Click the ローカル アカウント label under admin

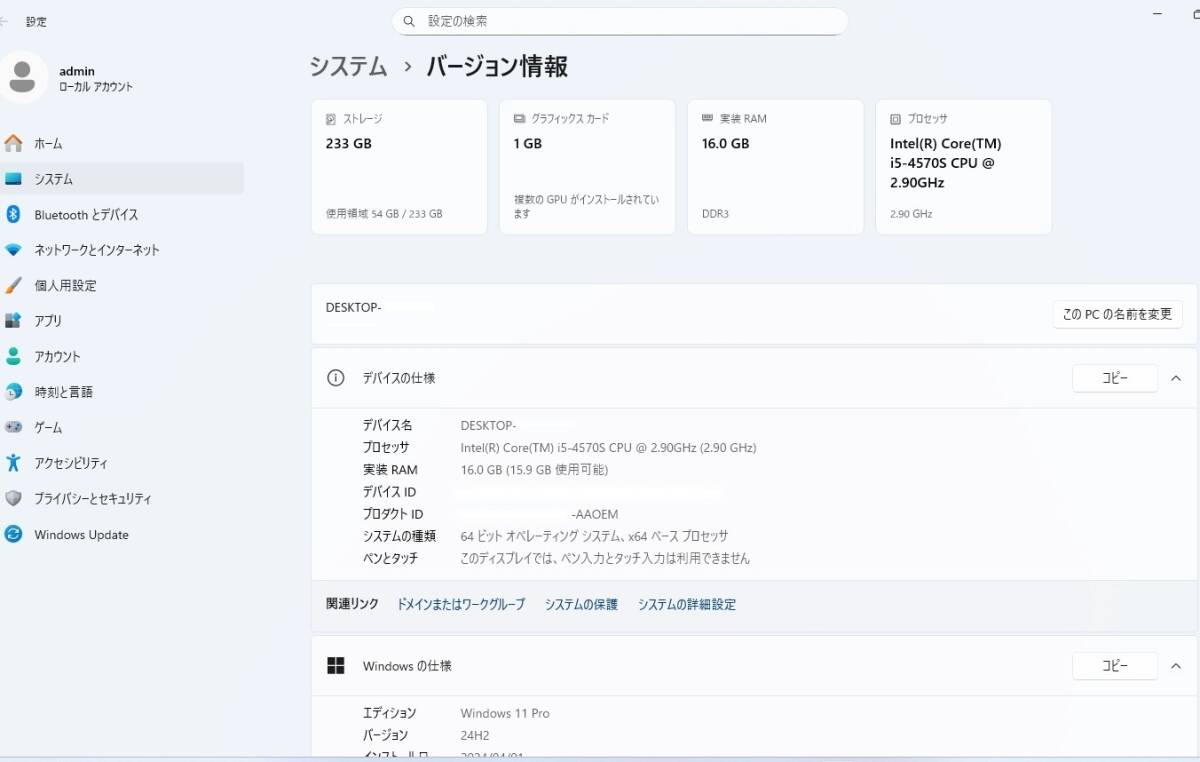pos(96,87)
